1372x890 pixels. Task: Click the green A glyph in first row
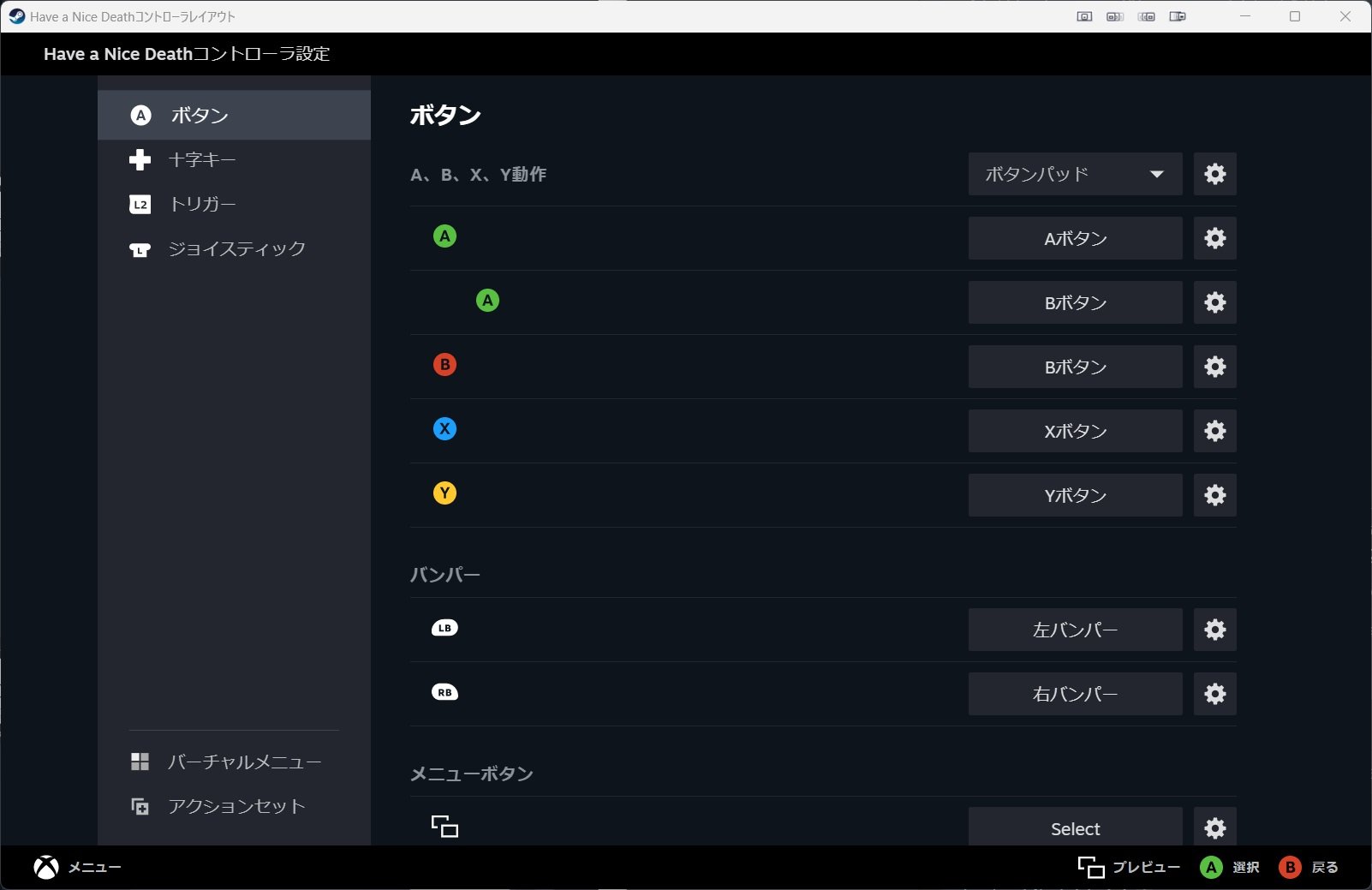pyautogui.click(x=444, y=236)
